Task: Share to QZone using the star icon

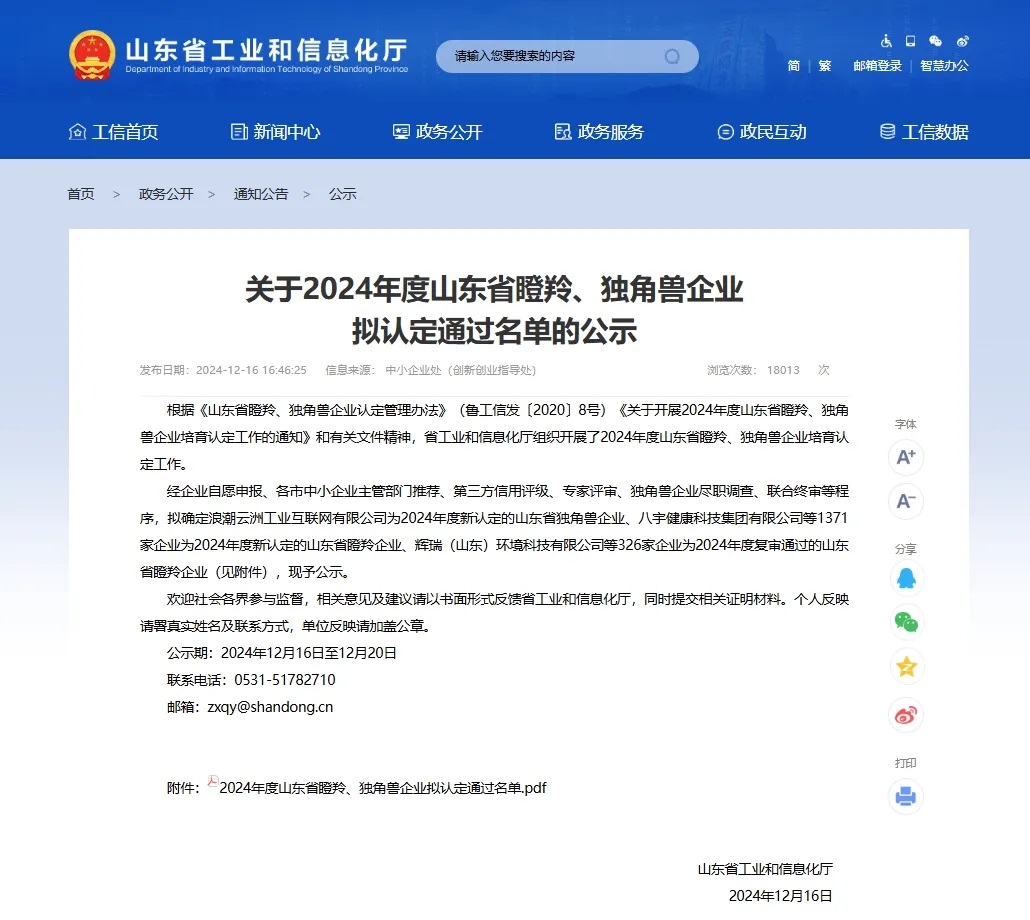Action: [906, 667]
